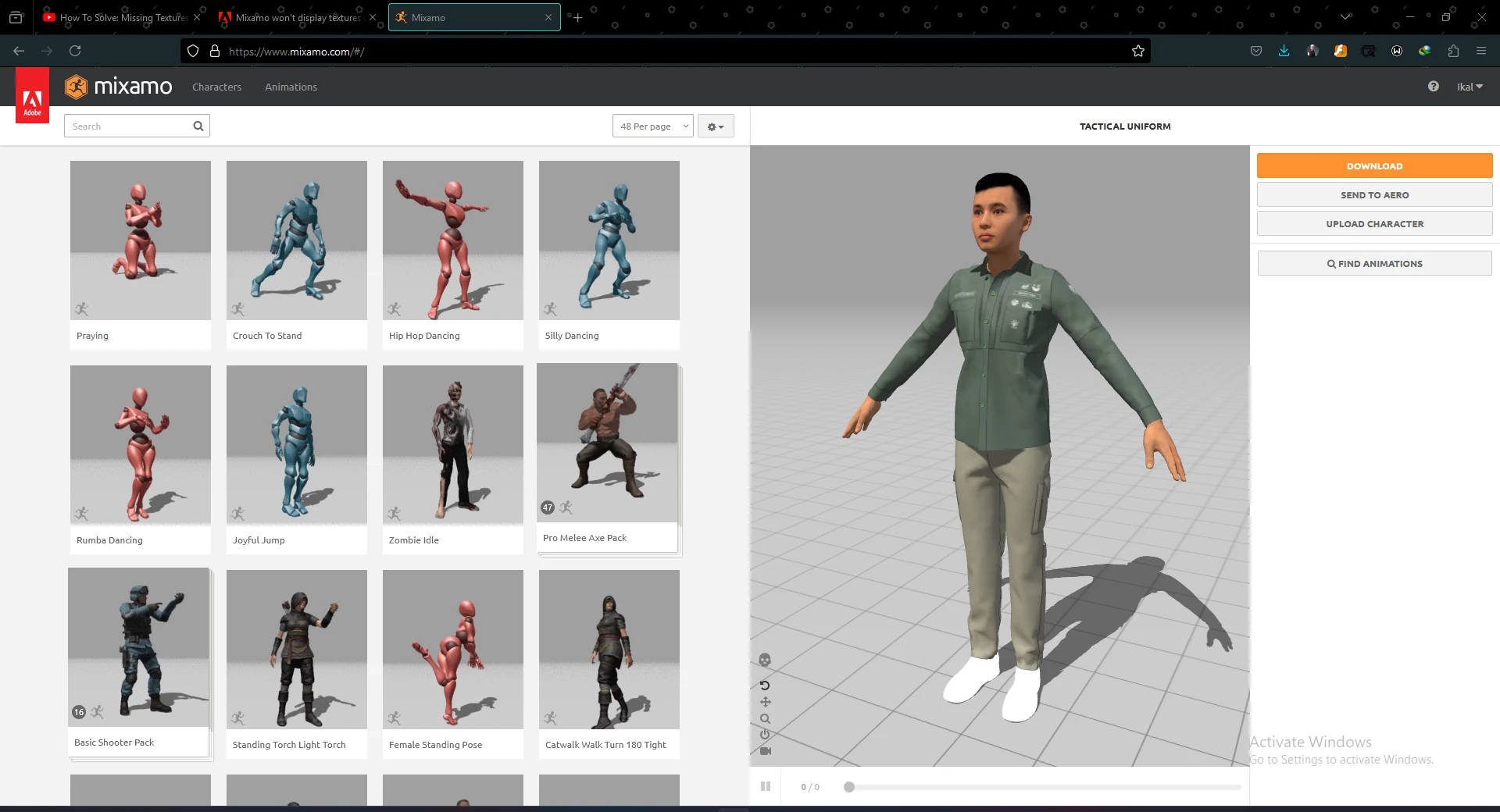
Task: Open the browser hamburger menu
Action: point(1481,51)
